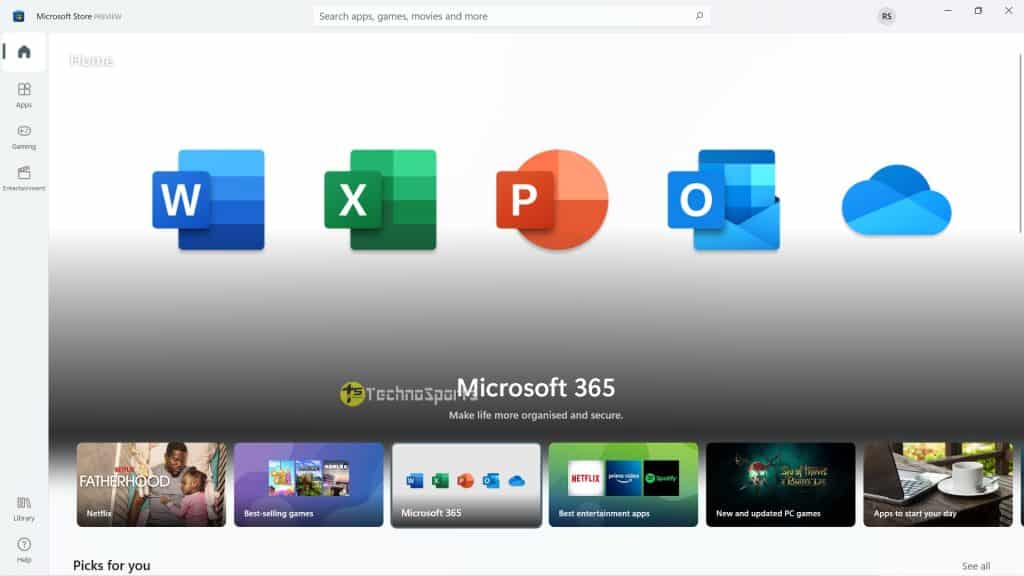This screenshot has height=576, width=1024.
Task: Open the Entertainment section icon
Action: [24, 178]
